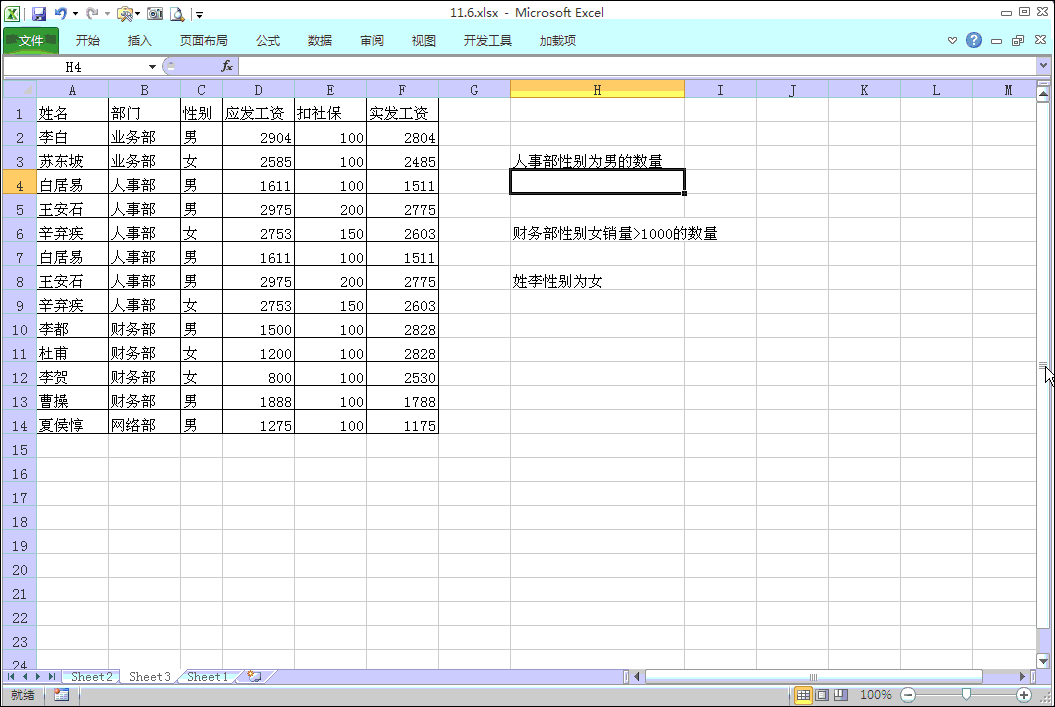Switch to Page Break Preview in status bar
The image size is (1055, 707).
[841, 695]
